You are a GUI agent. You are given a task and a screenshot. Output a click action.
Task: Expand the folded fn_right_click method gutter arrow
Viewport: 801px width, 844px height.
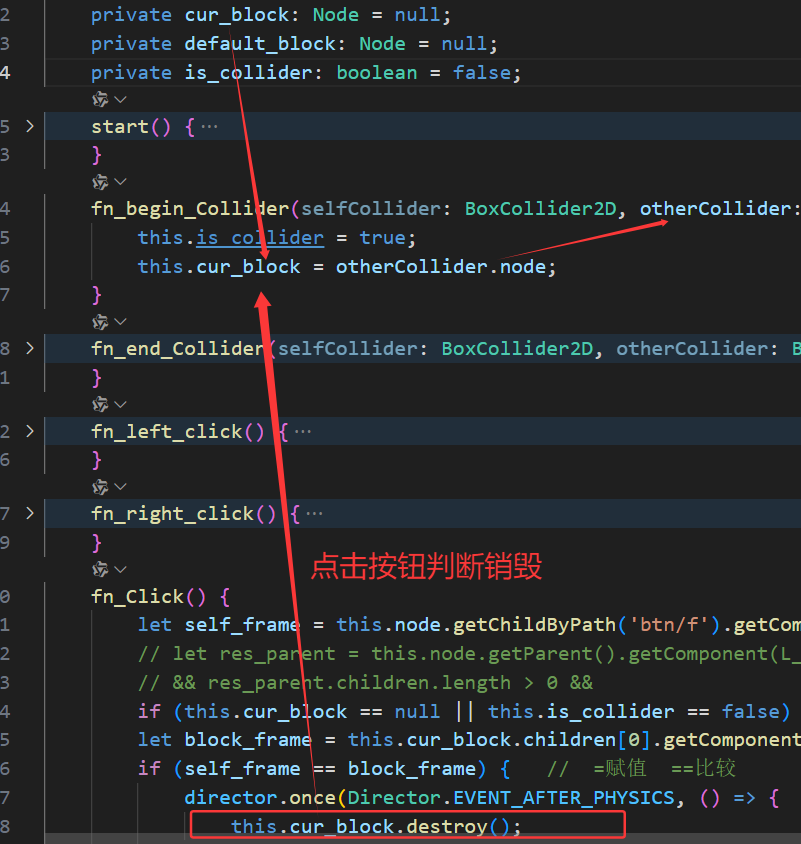pyautogui.click(x=30, y=514)
